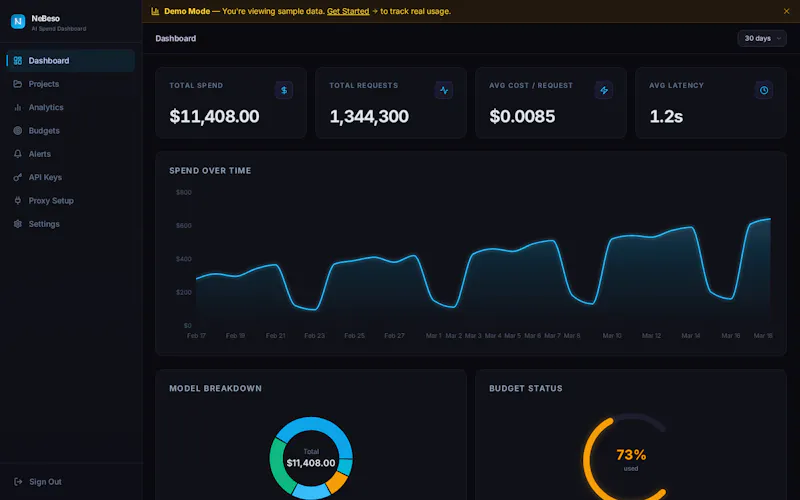Click the donut center total $11,408.00
This screenshot has height=500, width=800.
[311, 463]
